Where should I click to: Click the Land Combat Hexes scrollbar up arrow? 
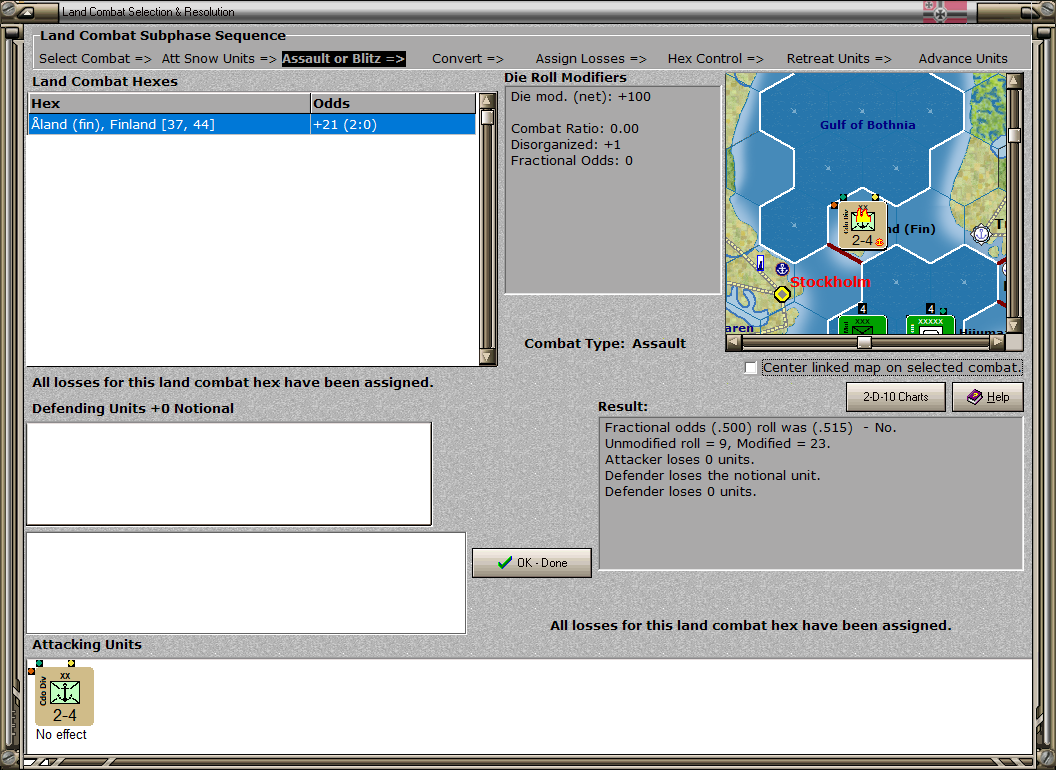(488, 101)
